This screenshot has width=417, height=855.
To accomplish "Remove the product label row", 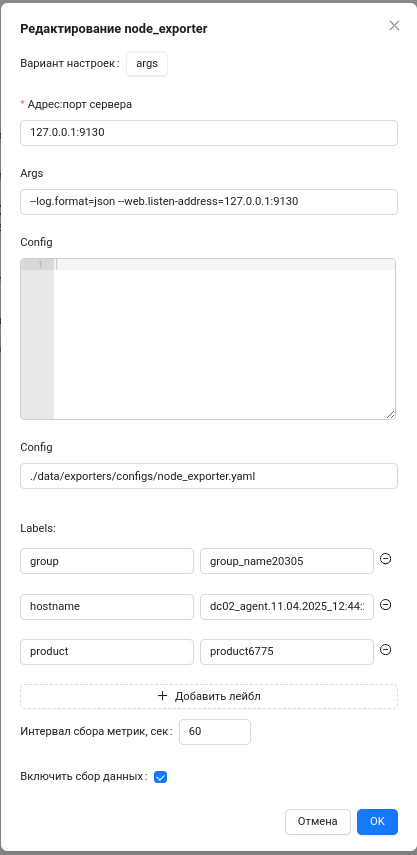I will [x=385, y=650].
